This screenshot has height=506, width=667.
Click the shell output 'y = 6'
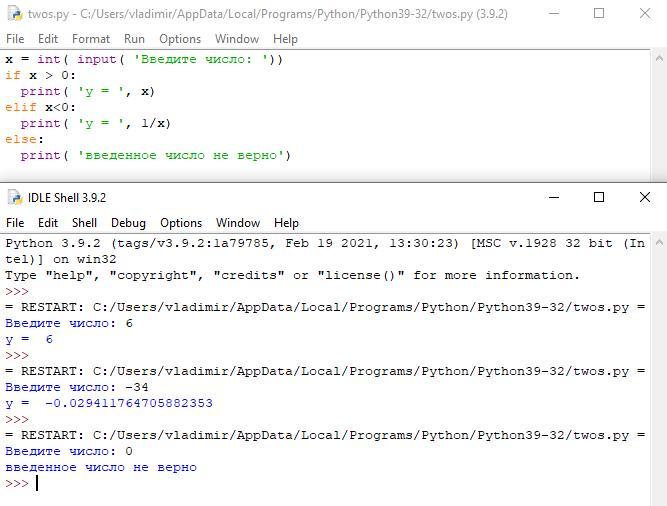pos(29,339)
